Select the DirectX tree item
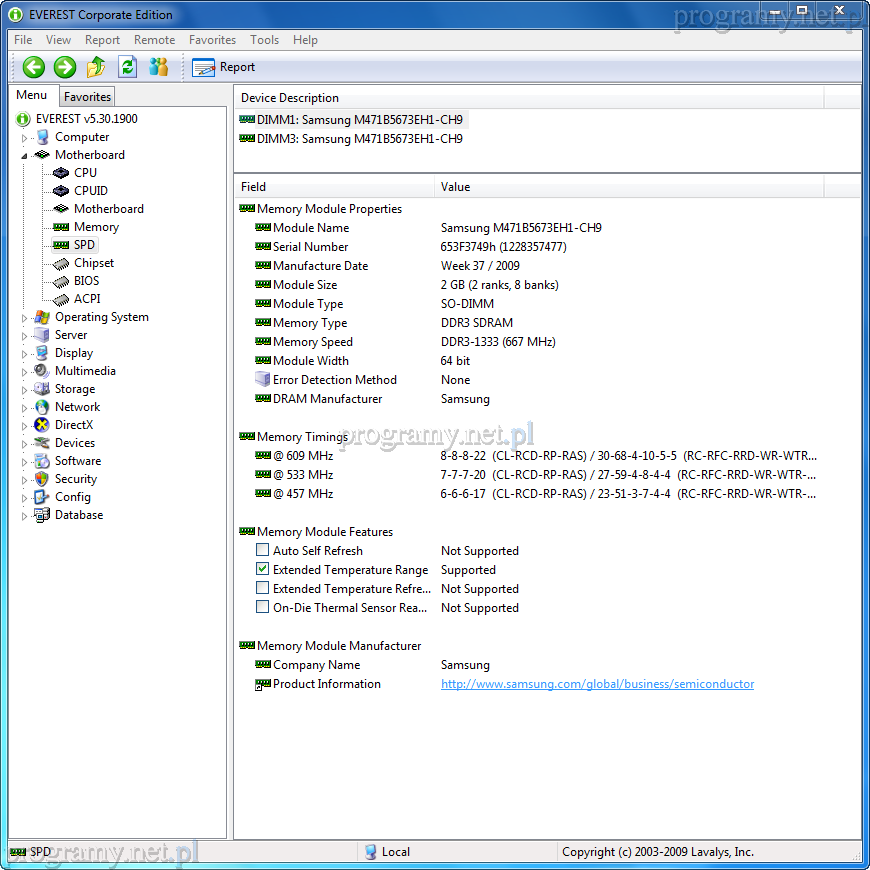This screenshot has width=870, height=870. click(75, 425)
